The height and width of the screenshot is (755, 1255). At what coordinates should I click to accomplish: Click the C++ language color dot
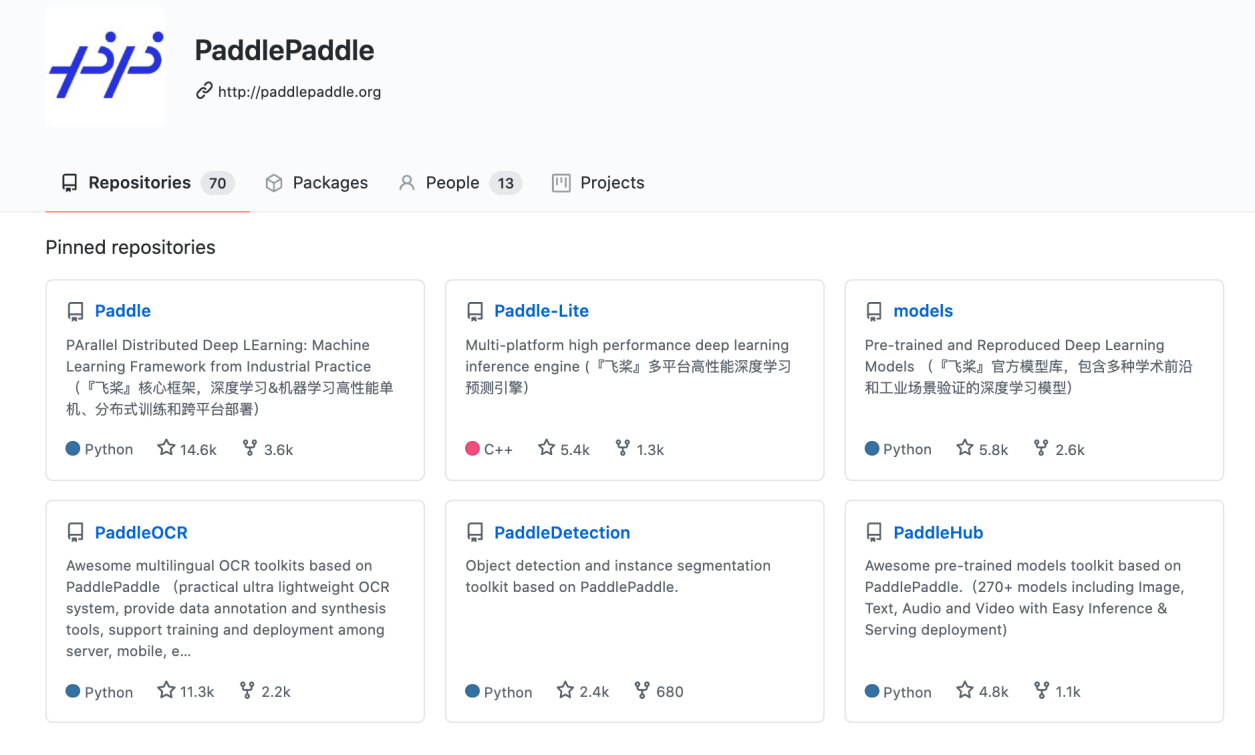pos(472,449)
